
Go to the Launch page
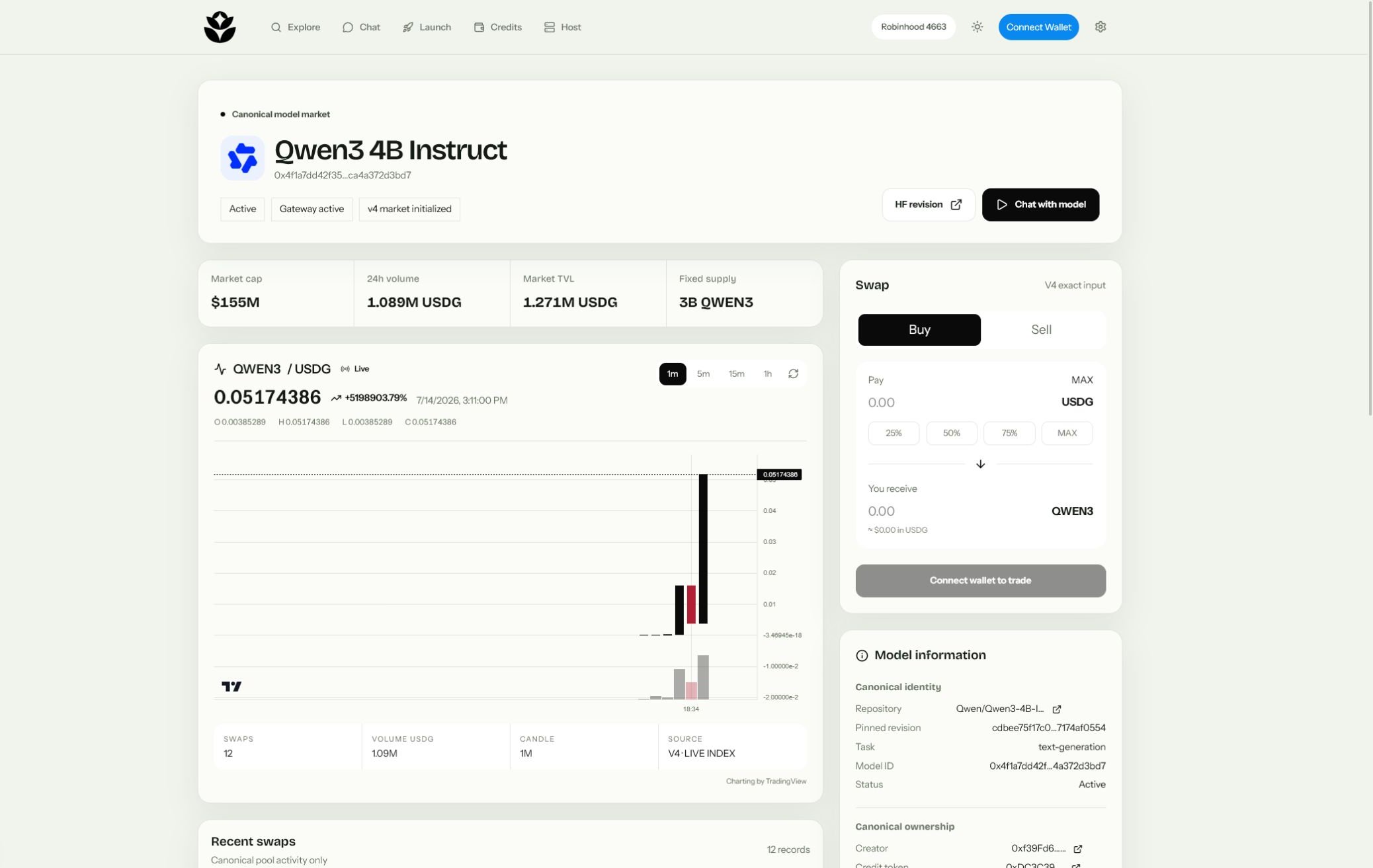pos(427,27)
